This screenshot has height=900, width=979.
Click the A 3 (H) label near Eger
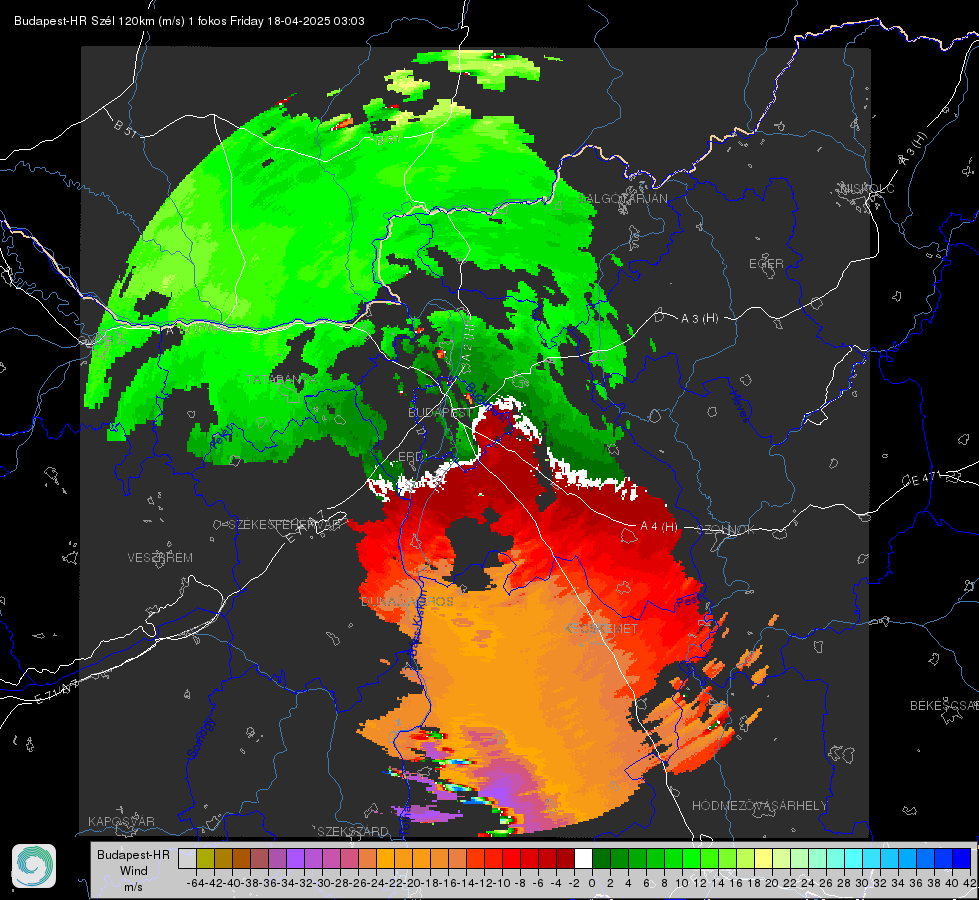(x=699, y=318)
